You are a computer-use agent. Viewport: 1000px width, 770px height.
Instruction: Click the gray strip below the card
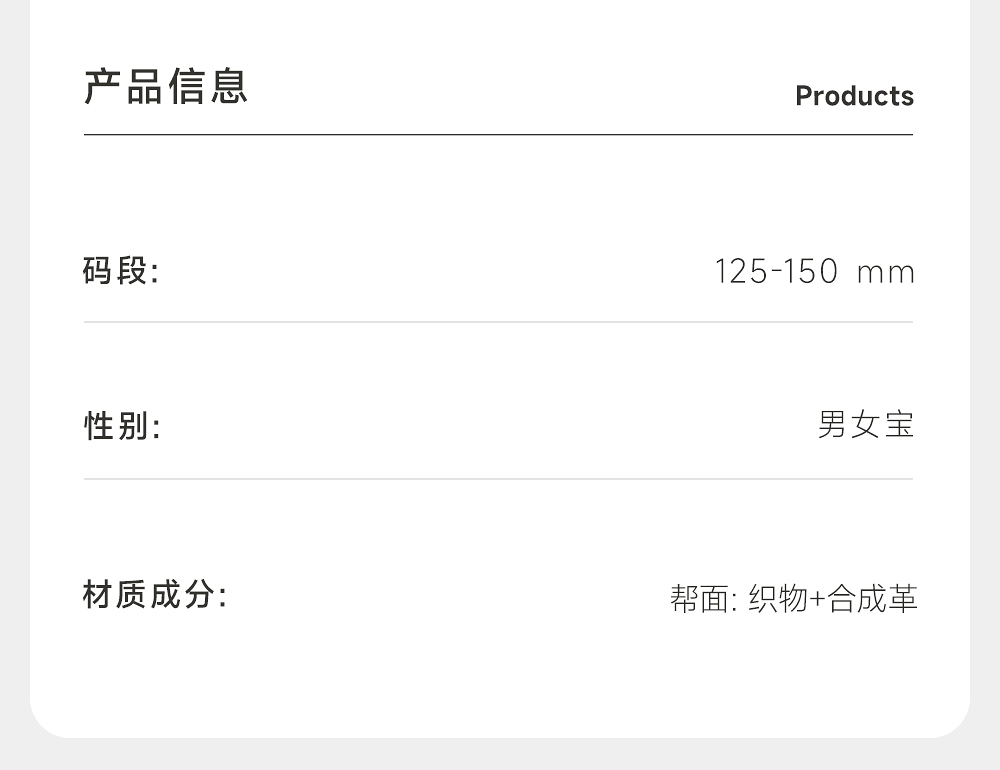[x=500, y=755]
